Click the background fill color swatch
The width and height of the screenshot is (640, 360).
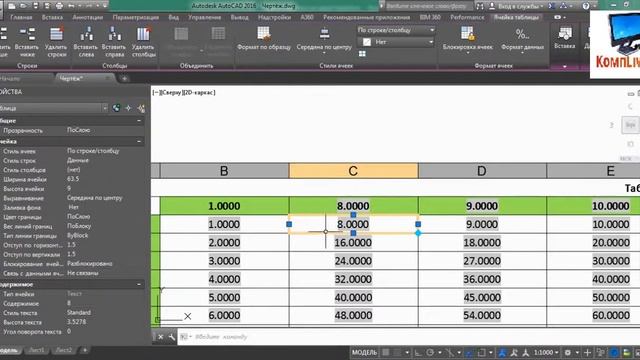pos(367,42)
